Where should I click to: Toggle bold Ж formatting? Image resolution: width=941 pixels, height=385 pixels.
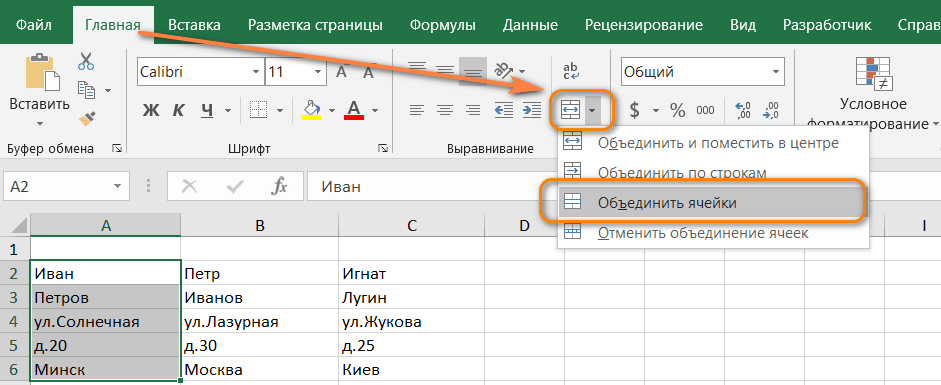pyautogui.click(x=150, y=110)
